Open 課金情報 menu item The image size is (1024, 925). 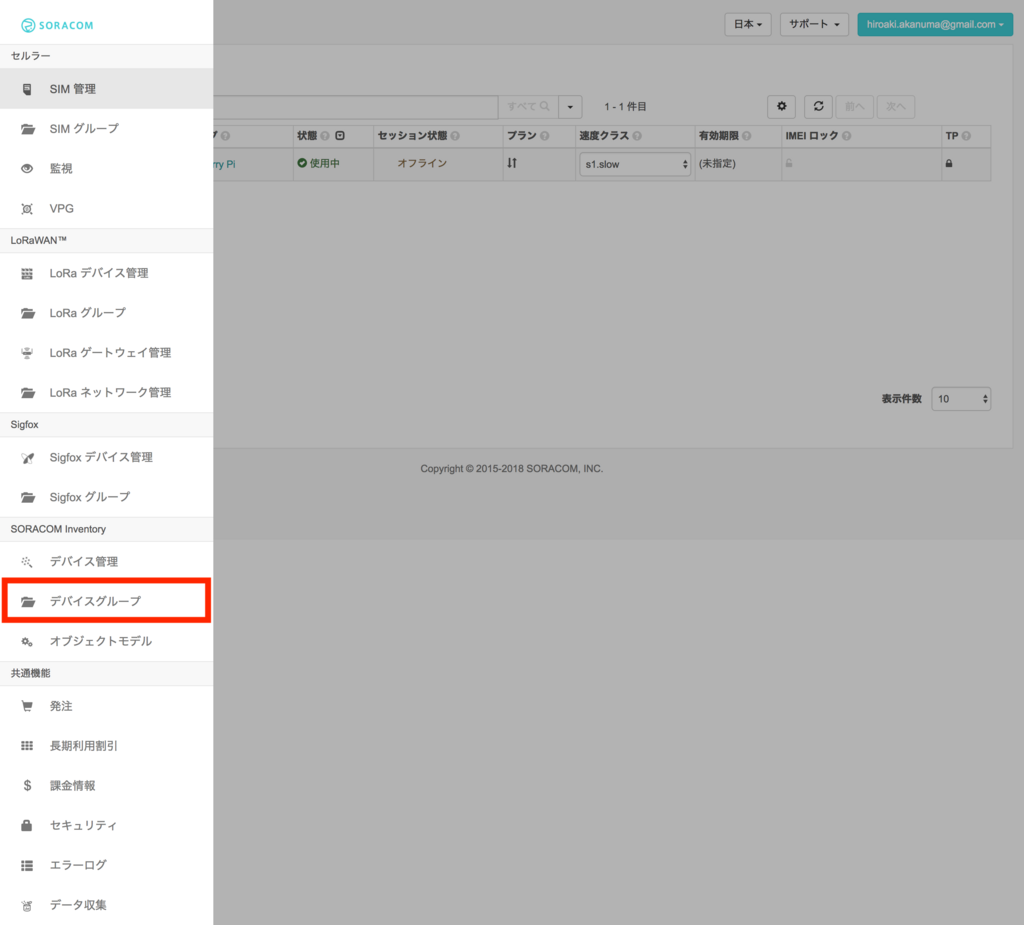point(106,785)
